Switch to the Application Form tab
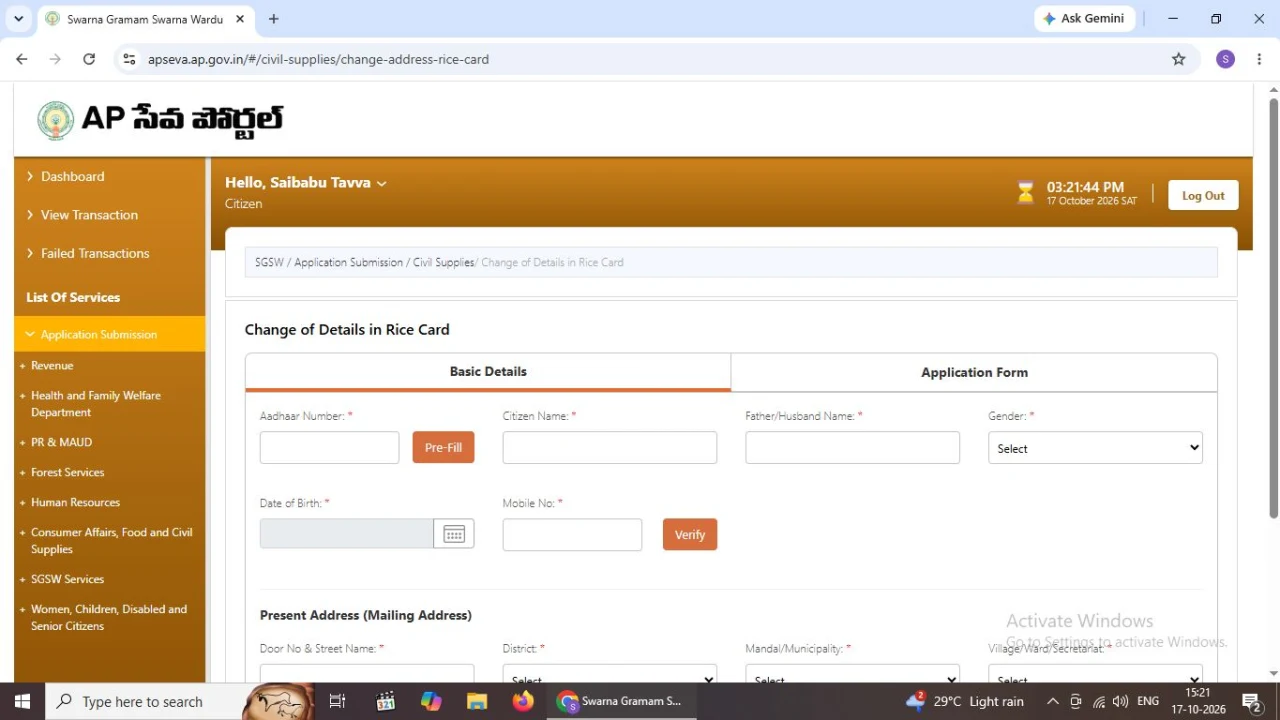The width and height of the screenshot is (1280, 720). (x=974, y=372)
